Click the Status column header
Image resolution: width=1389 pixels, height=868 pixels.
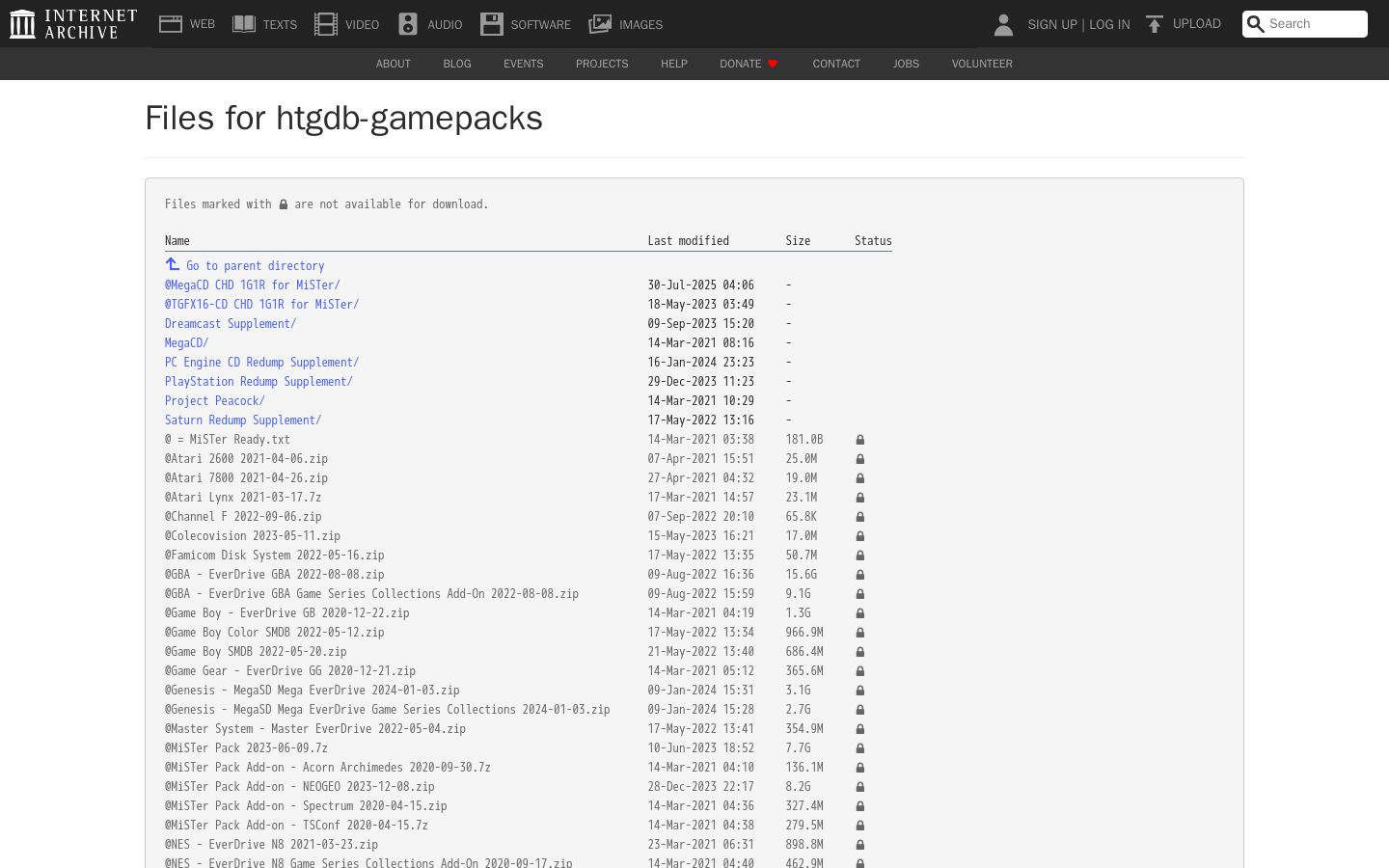(x=873, y=241)
